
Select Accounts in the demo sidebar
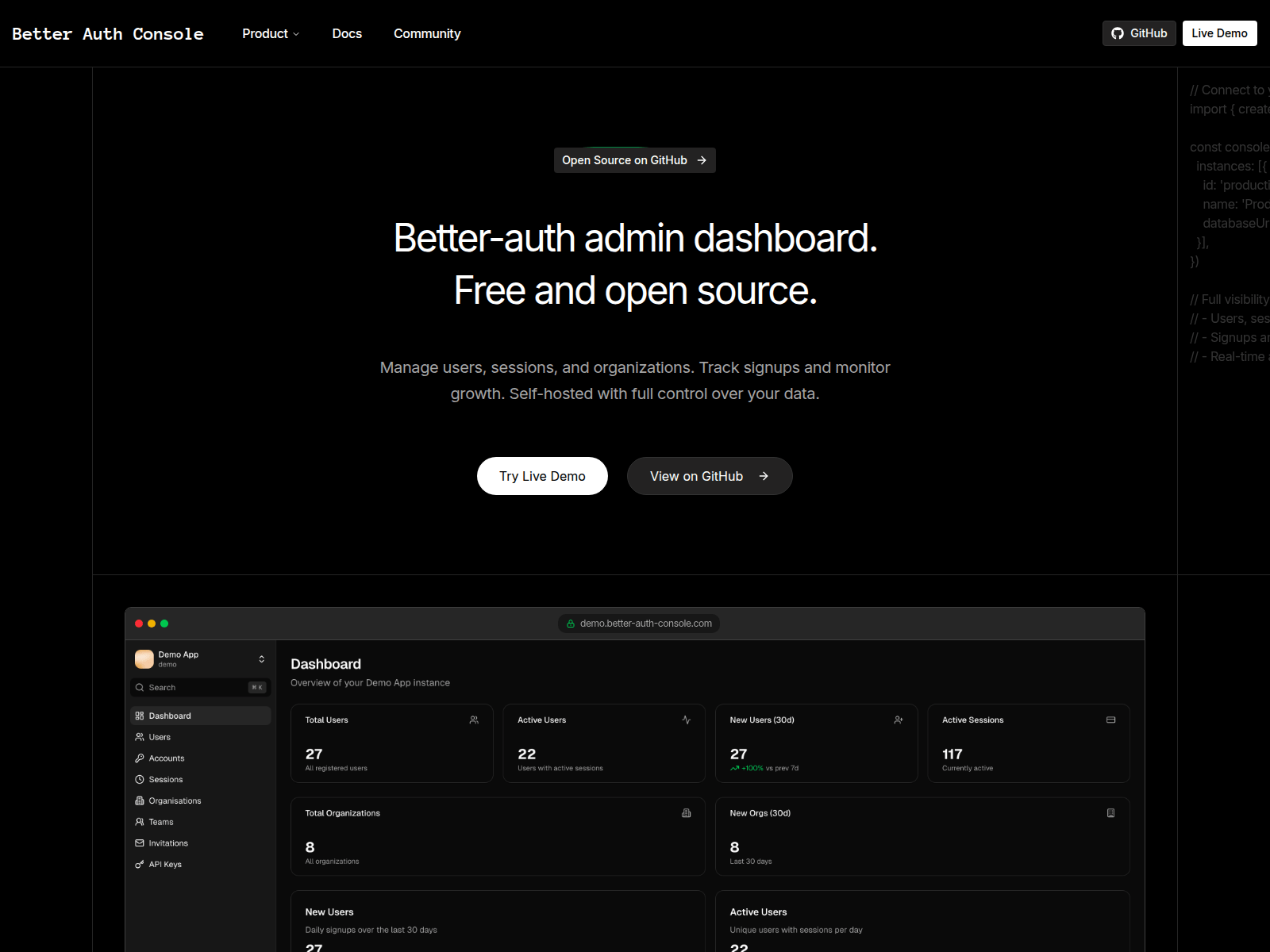201,758
